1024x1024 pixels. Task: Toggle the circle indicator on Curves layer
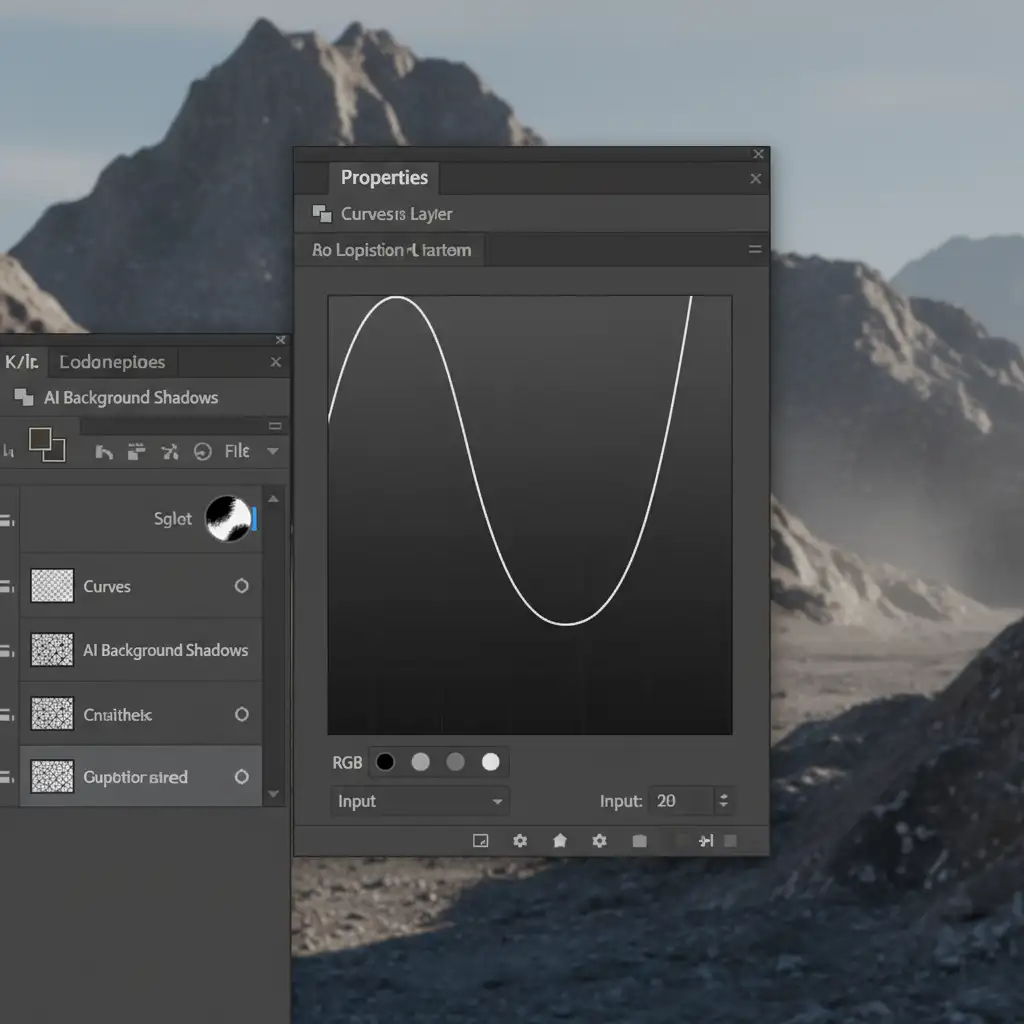tap(241, 586)
